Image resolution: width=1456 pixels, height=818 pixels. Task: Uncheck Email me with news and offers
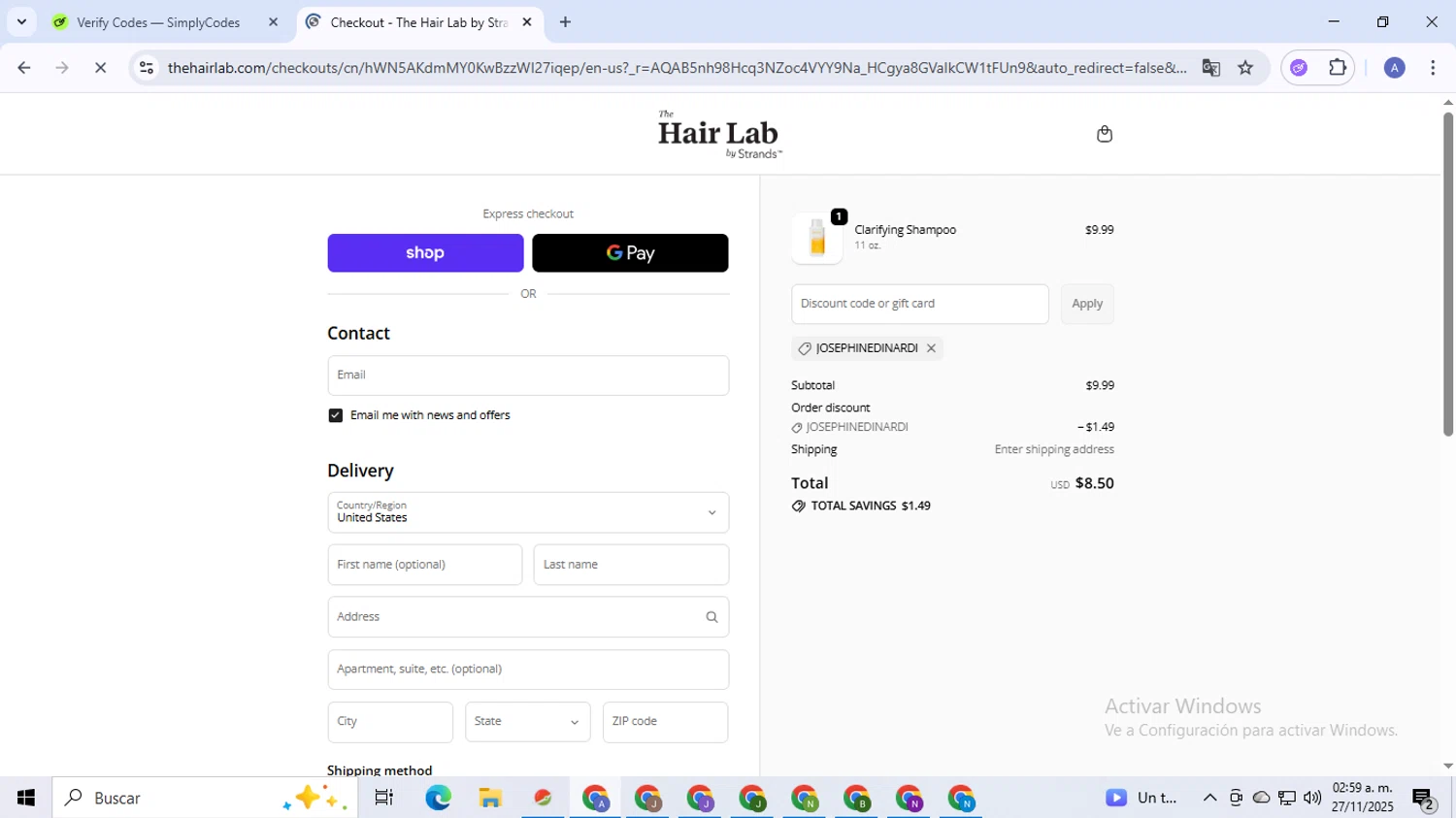335,415
